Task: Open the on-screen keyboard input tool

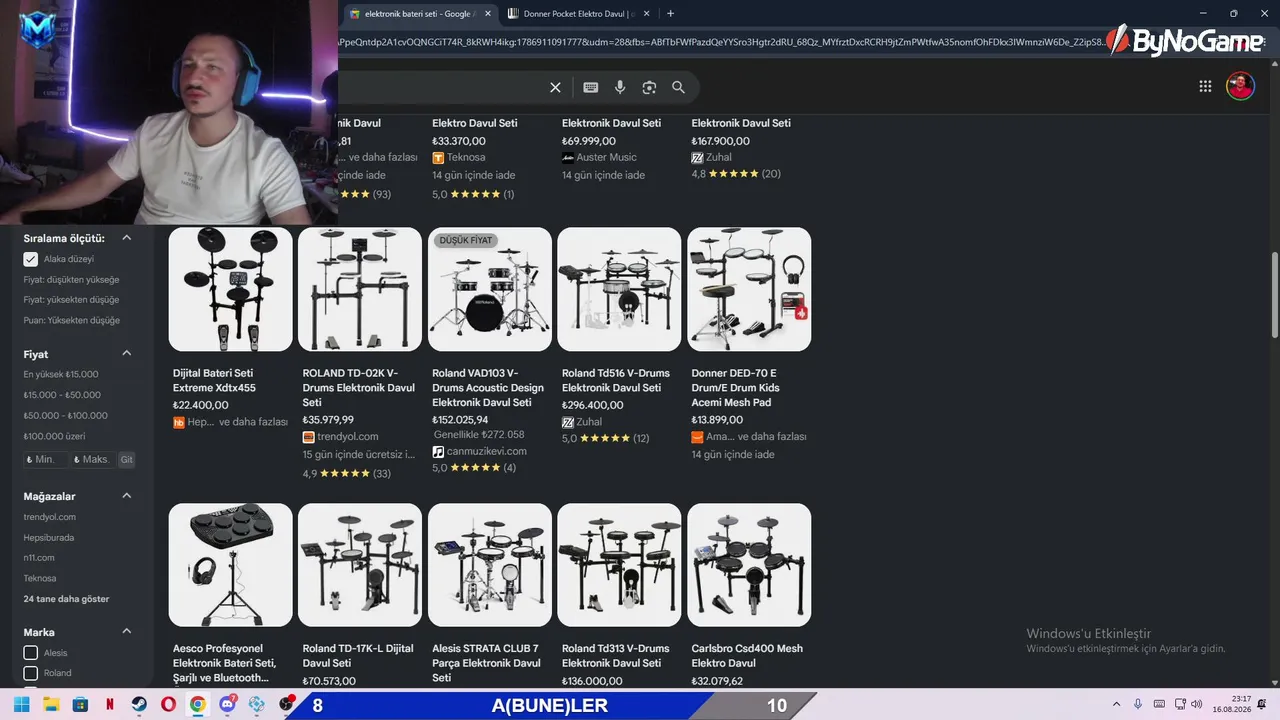Action: pyautogui.click(x=591, y=87)
